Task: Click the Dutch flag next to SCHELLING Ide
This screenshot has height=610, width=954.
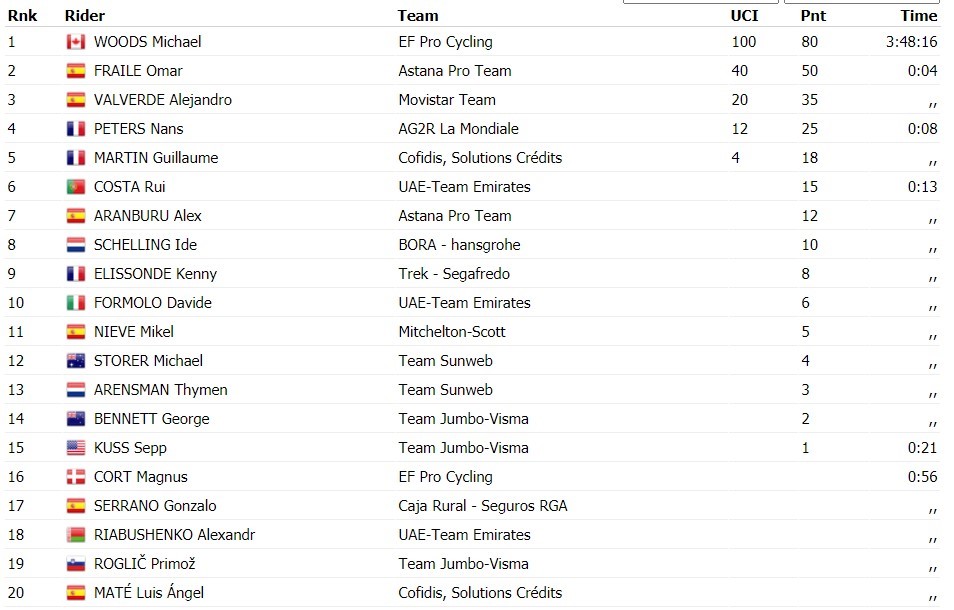Action: pyautogui.click(x=75, y=245)
